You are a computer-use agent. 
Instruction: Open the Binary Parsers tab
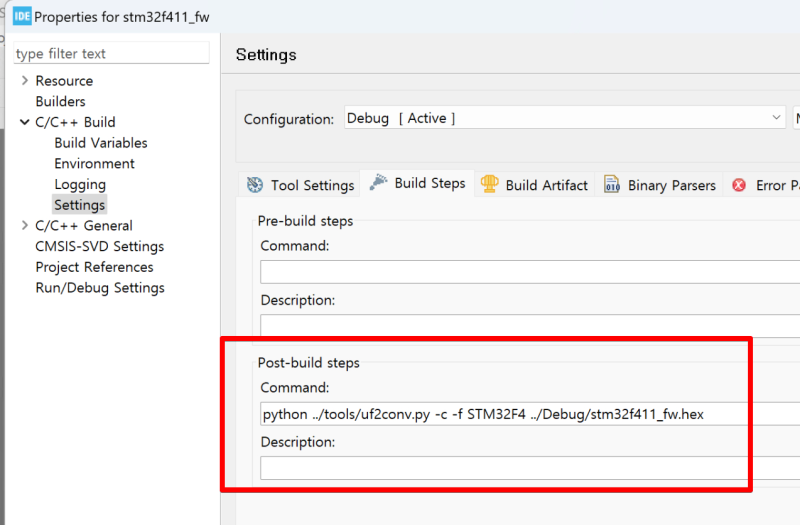[659, 185]
